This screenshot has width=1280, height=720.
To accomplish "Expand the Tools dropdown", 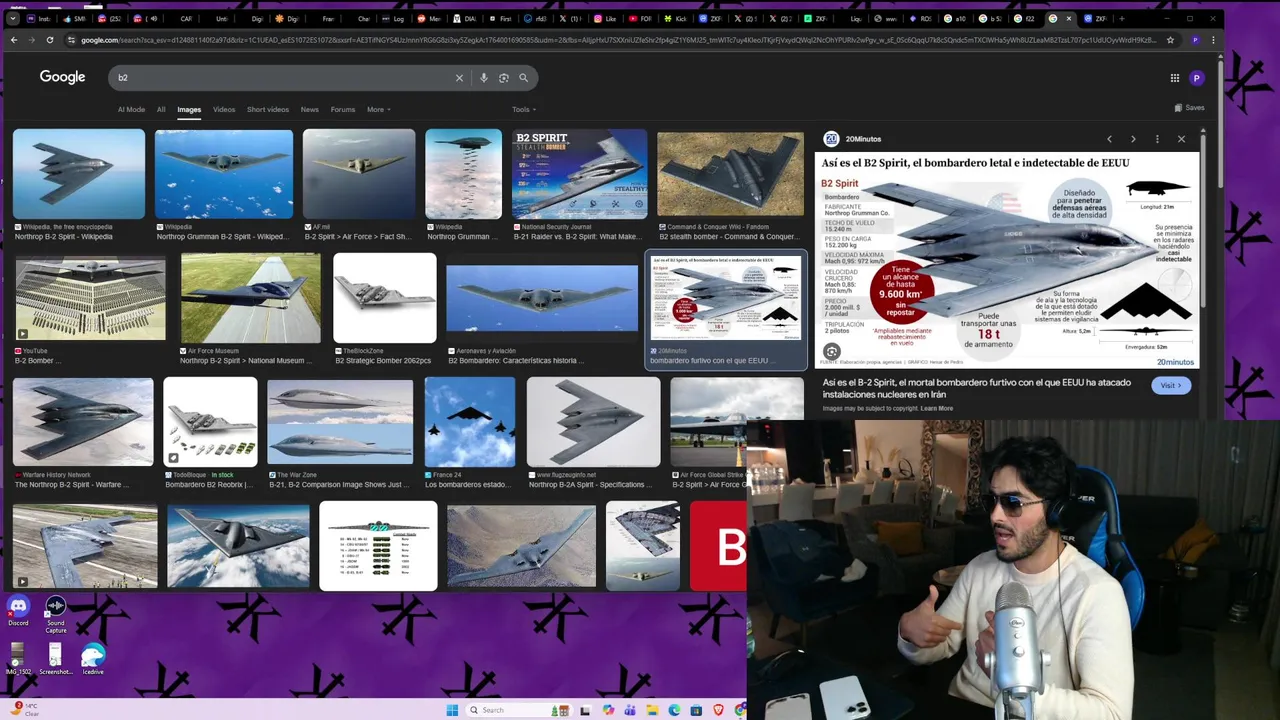I will pos(524,109).
